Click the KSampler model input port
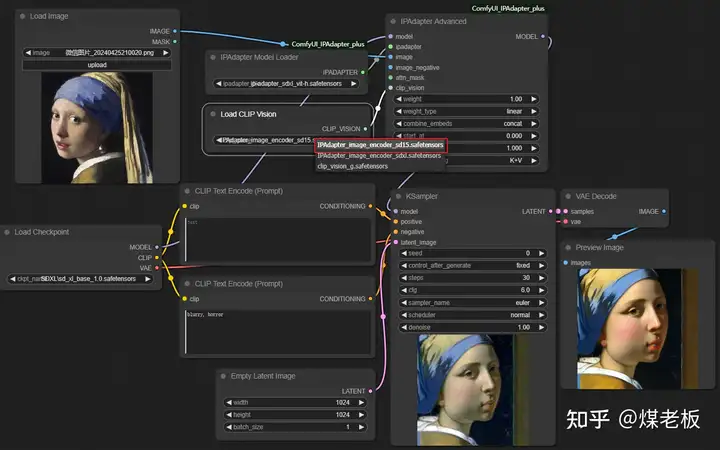Image resolution: width=720 pixels, height=450 pixels. (x=396, y=212)
